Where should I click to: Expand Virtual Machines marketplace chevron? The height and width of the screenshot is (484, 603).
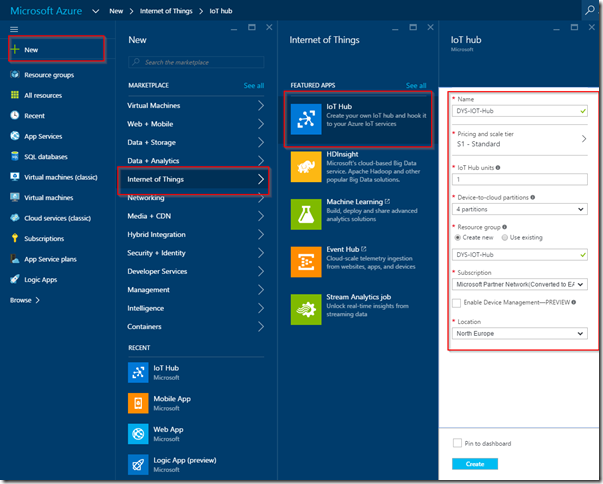(261, 105)
